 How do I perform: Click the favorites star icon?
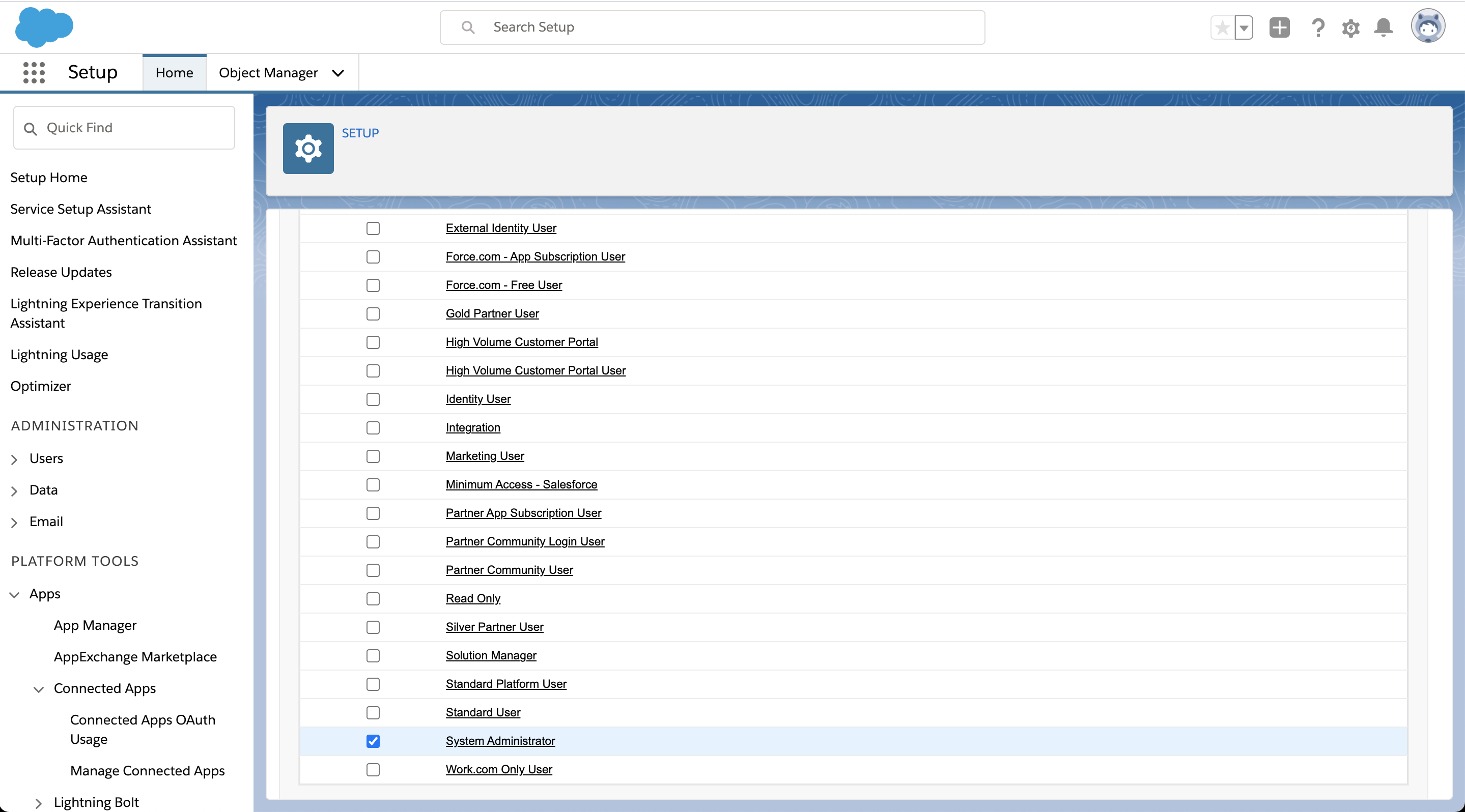coord(1223,27)
